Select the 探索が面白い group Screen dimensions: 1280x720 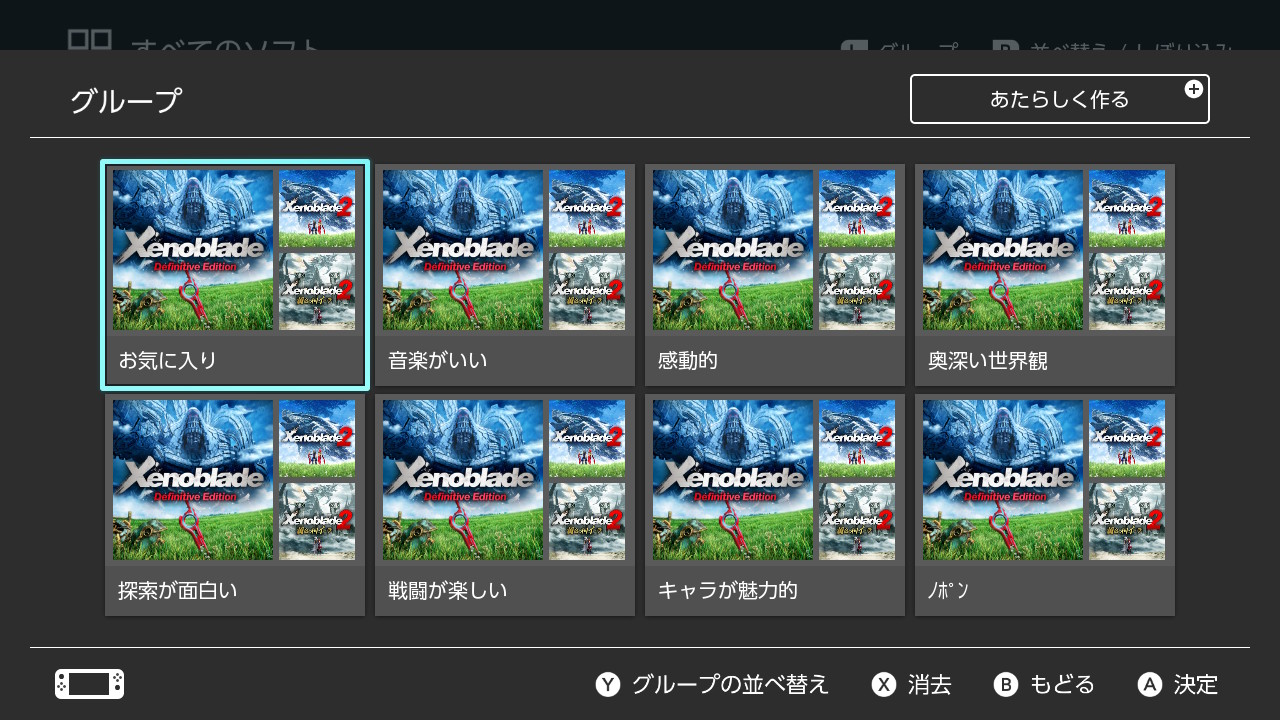(234, 505)
